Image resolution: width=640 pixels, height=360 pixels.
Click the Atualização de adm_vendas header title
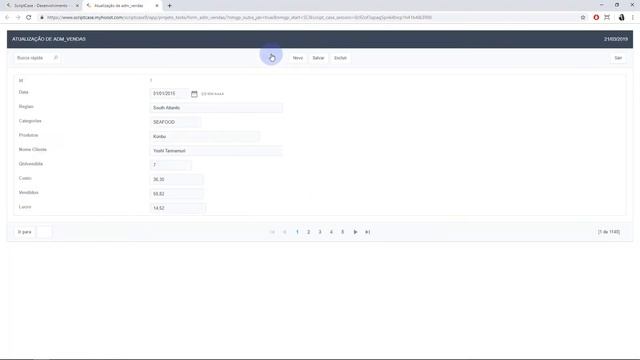[49, 39]
